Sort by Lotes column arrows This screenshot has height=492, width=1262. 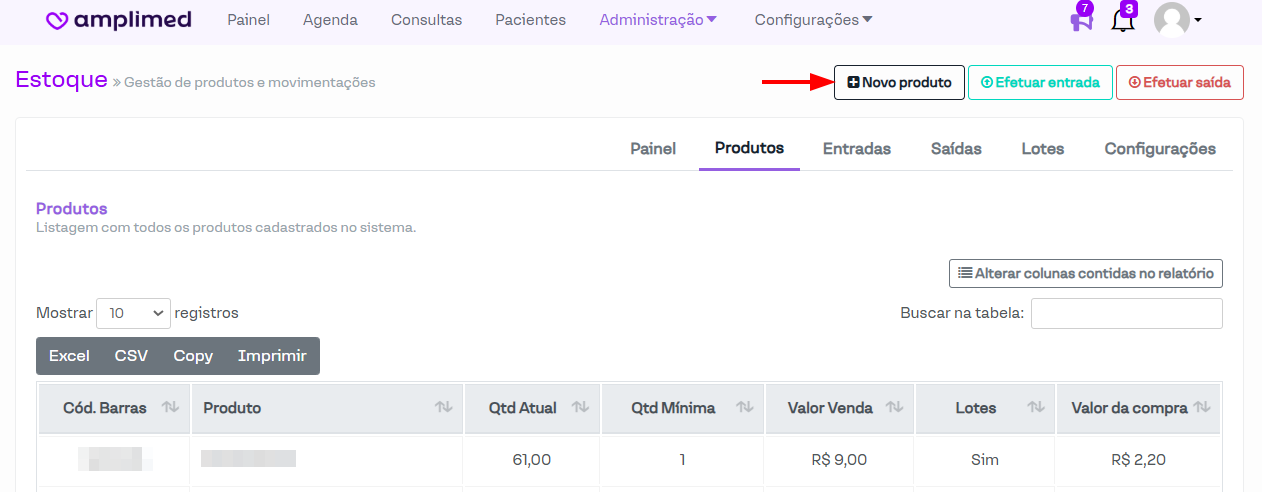point(1035,408)
